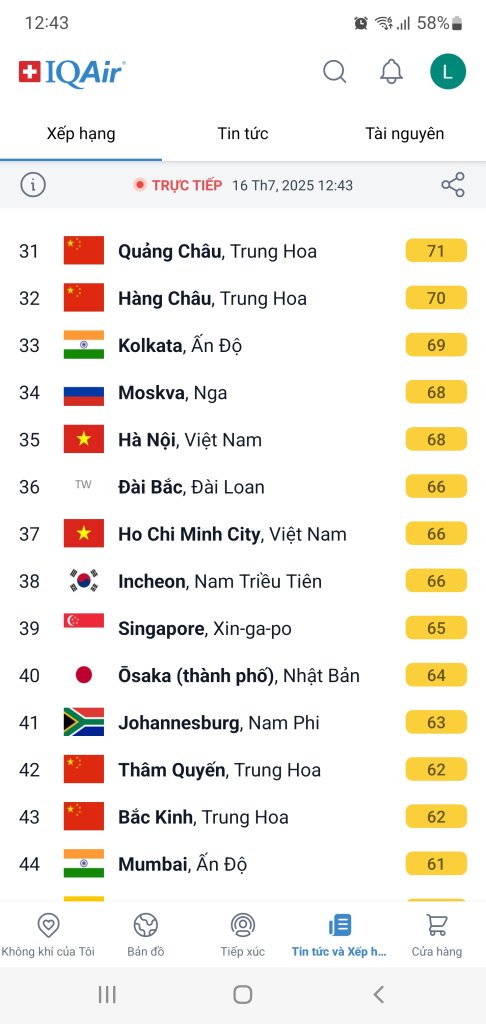Open the info circle icon

point(33,185)
